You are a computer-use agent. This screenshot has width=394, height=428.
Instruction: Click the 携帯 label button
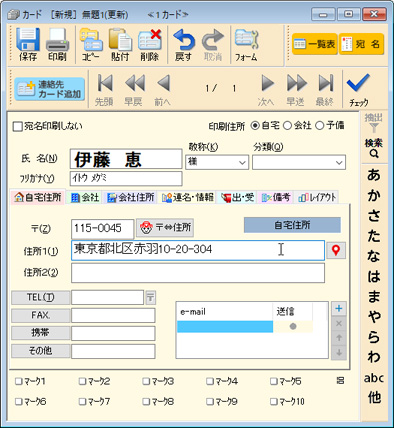(41, 333)
